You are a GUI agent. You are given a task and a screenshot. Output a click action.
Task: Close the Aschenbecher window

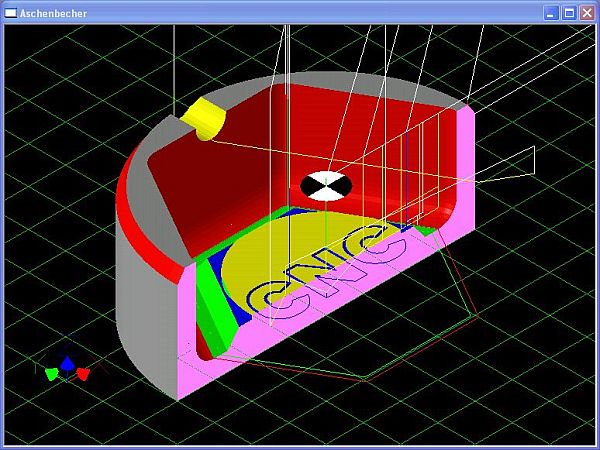[x=586, y=13]
